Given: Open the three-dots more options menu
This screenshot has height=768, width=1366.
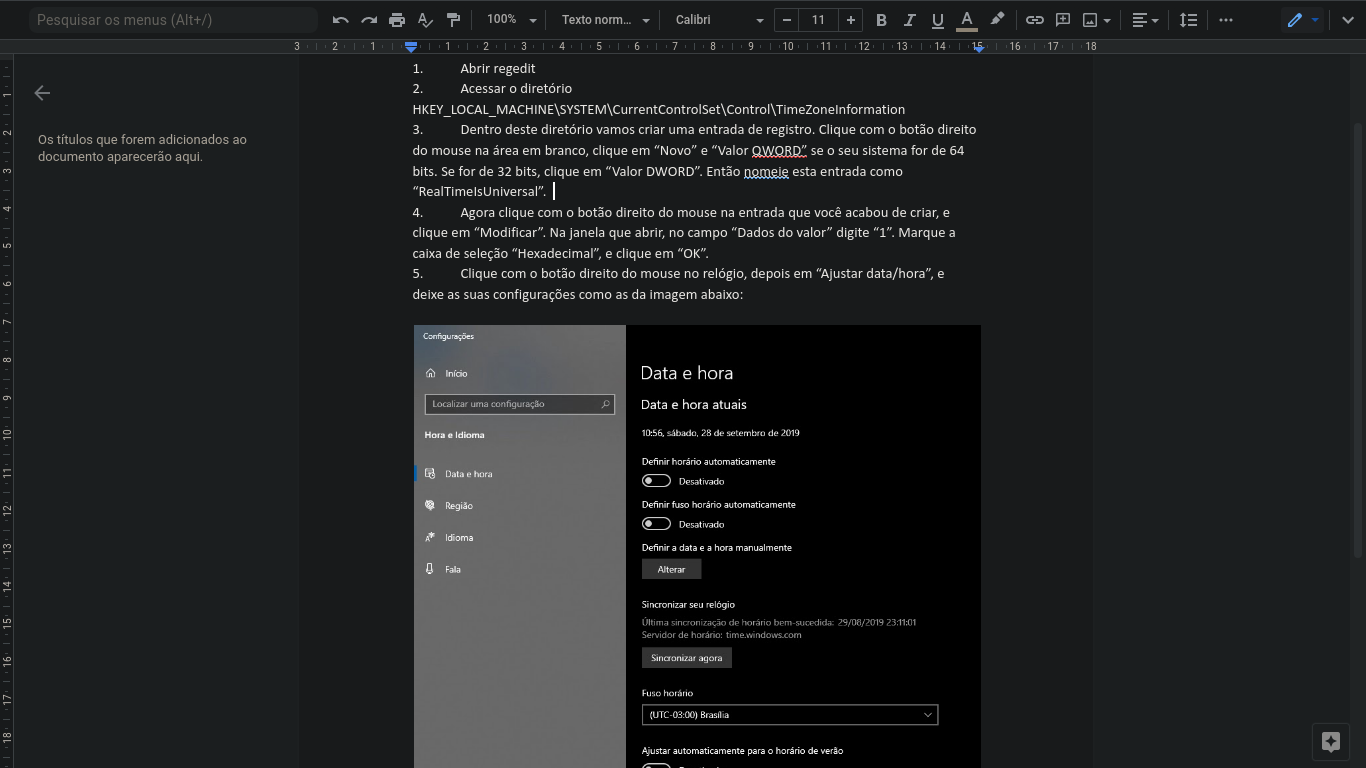Looking at the screenshot, I should point(1226,20).
